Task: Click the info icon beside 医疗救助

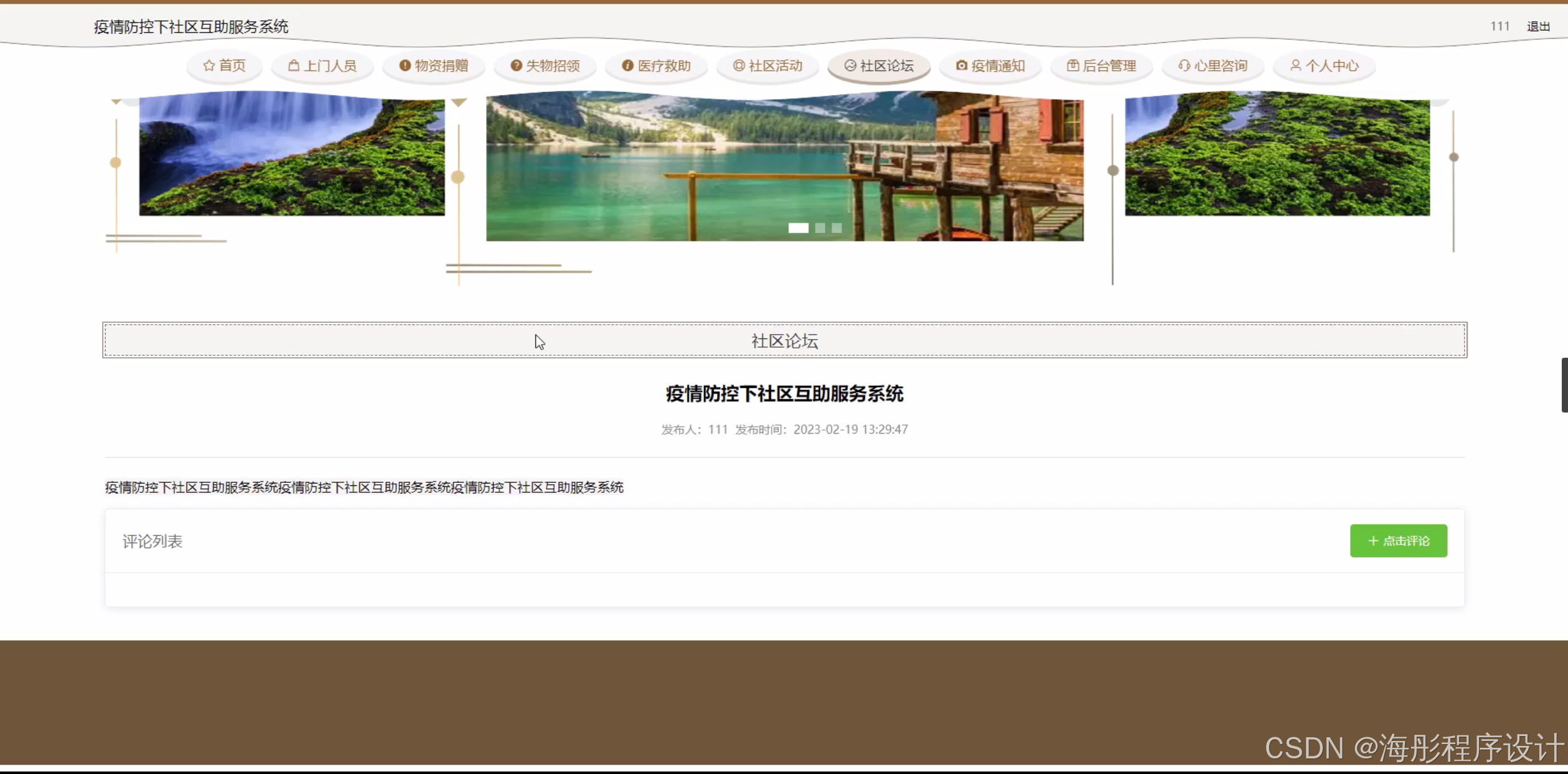Action: 627,66
